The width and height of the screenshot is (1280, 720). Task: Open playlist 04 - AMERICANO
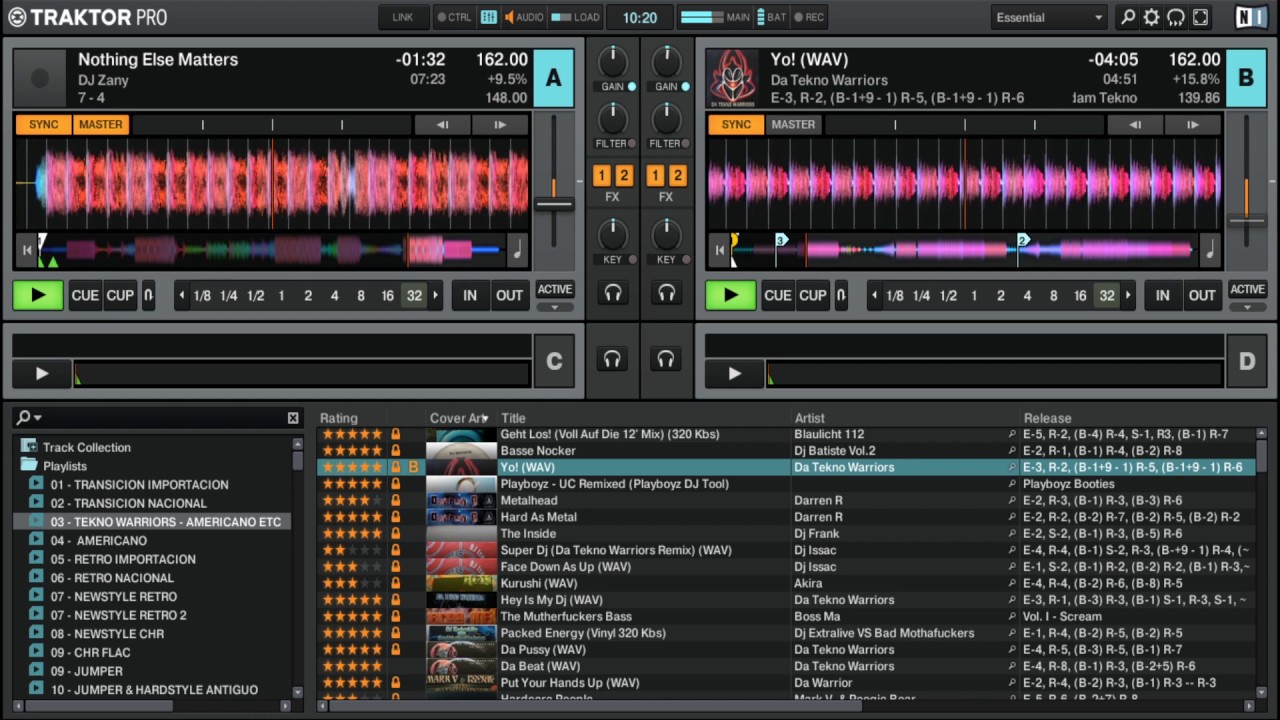pyautogui.click(x=99, y=541)
